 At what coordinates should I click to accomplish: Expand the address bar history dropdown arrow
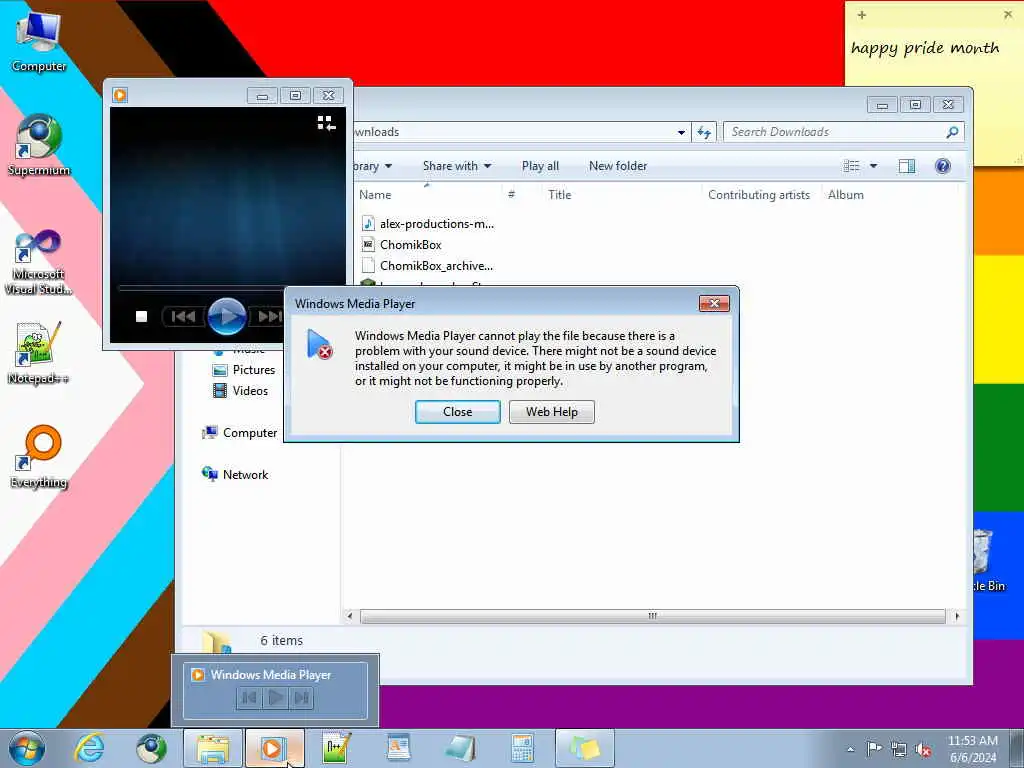pos(681,132)
